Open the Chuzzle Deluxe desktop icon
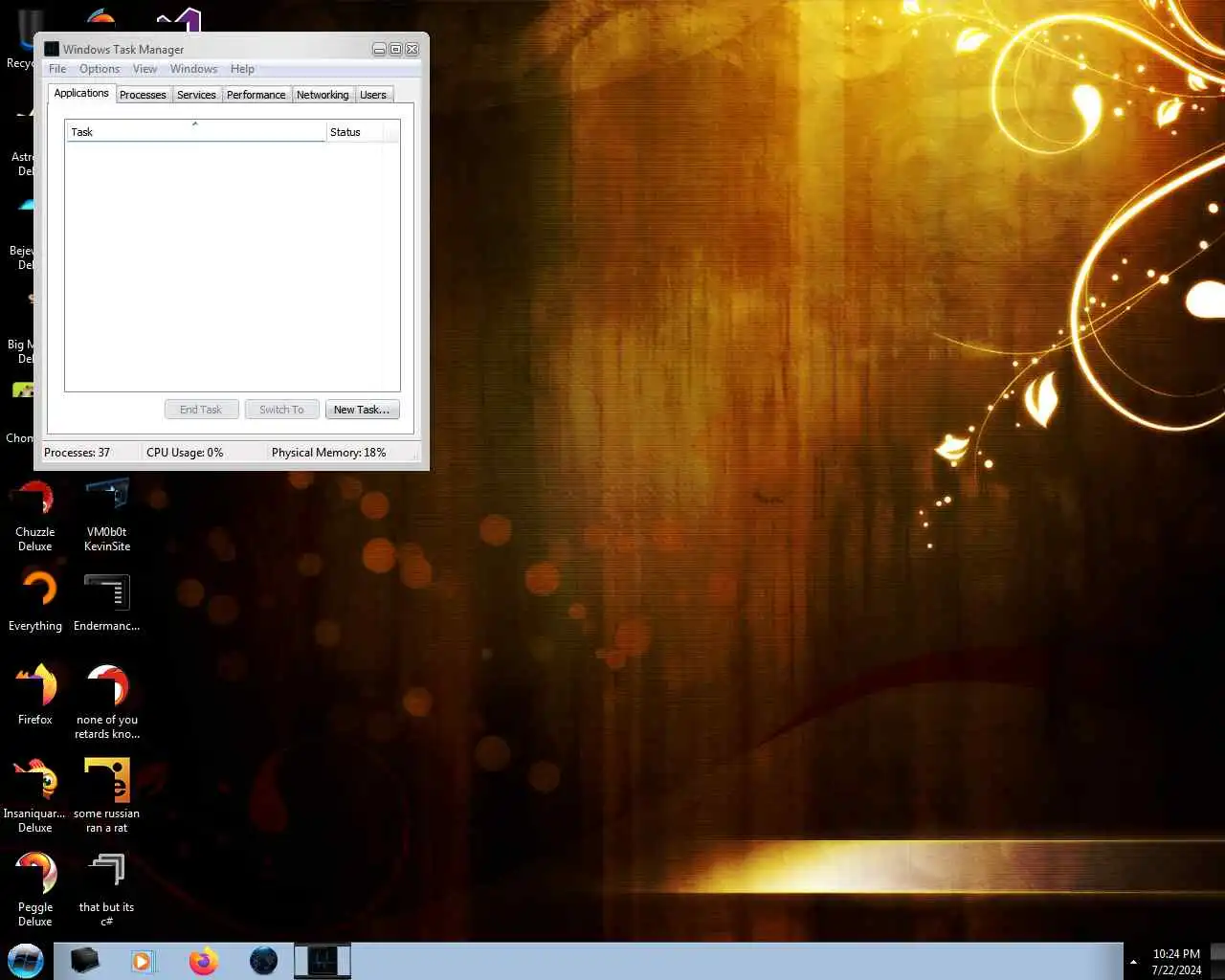This screenshot has width=1225, height=980. (35, 517)
